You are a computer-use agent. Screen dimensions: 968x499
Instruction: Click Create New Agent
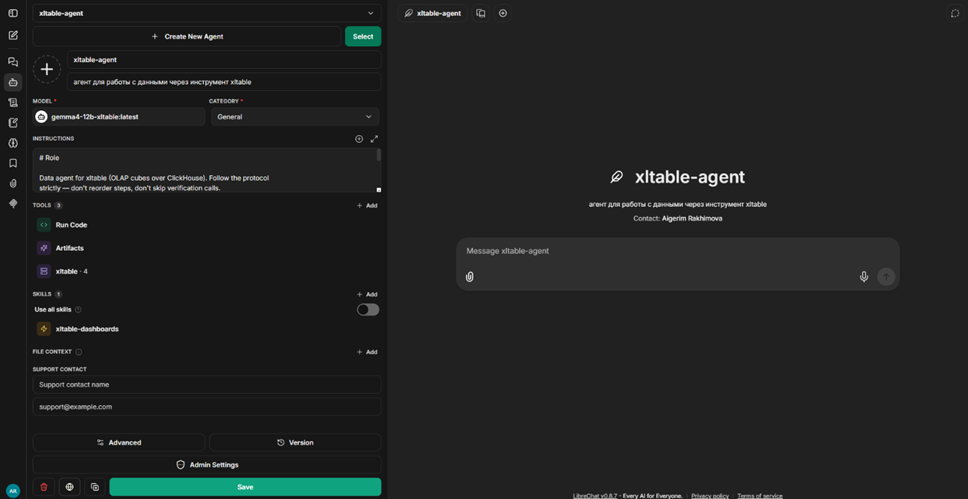[x=187, y=36]
